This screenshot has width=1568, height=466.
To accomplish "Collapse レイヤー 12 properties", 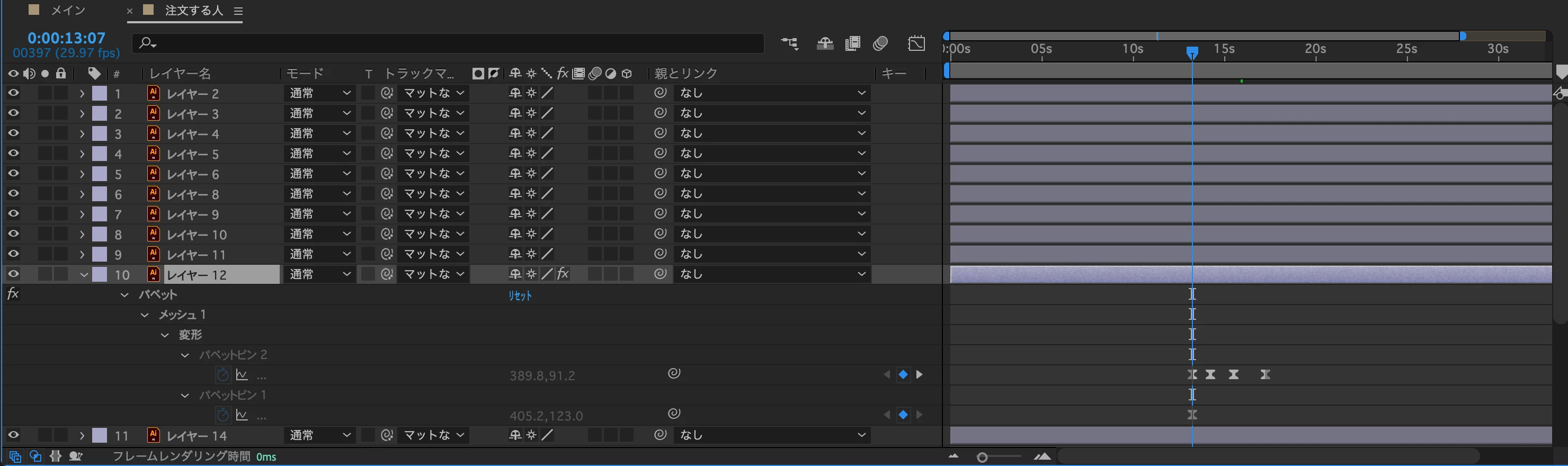I will [84, 274].
